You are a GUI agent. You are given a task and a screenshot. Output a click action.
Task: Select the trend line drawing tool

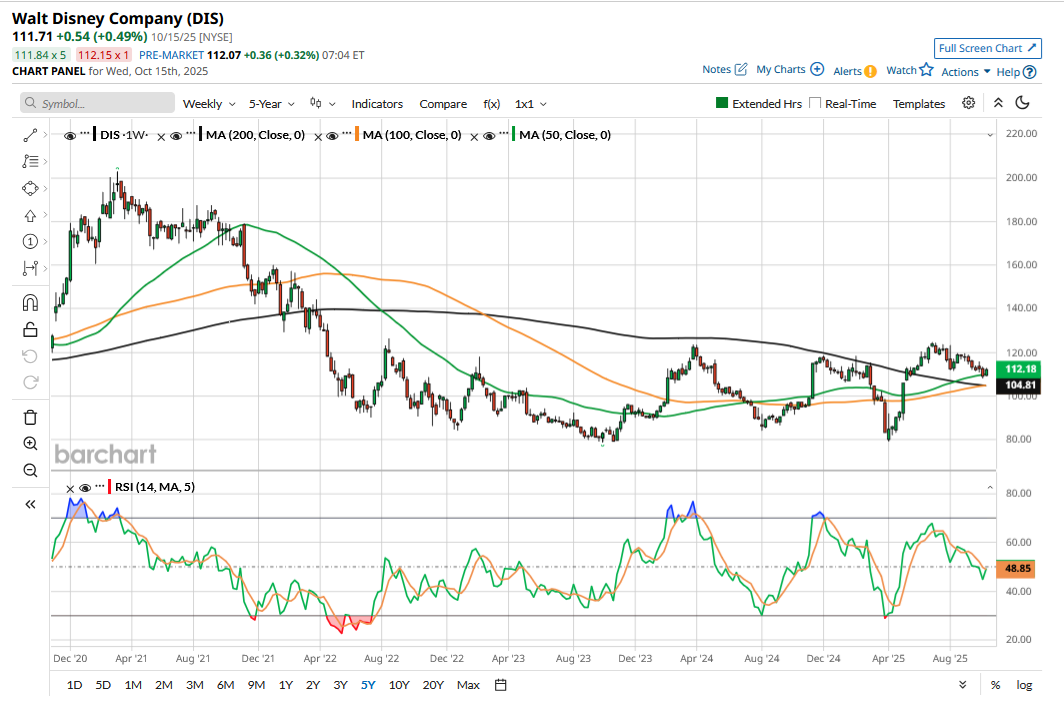click(x=30, y=135)
